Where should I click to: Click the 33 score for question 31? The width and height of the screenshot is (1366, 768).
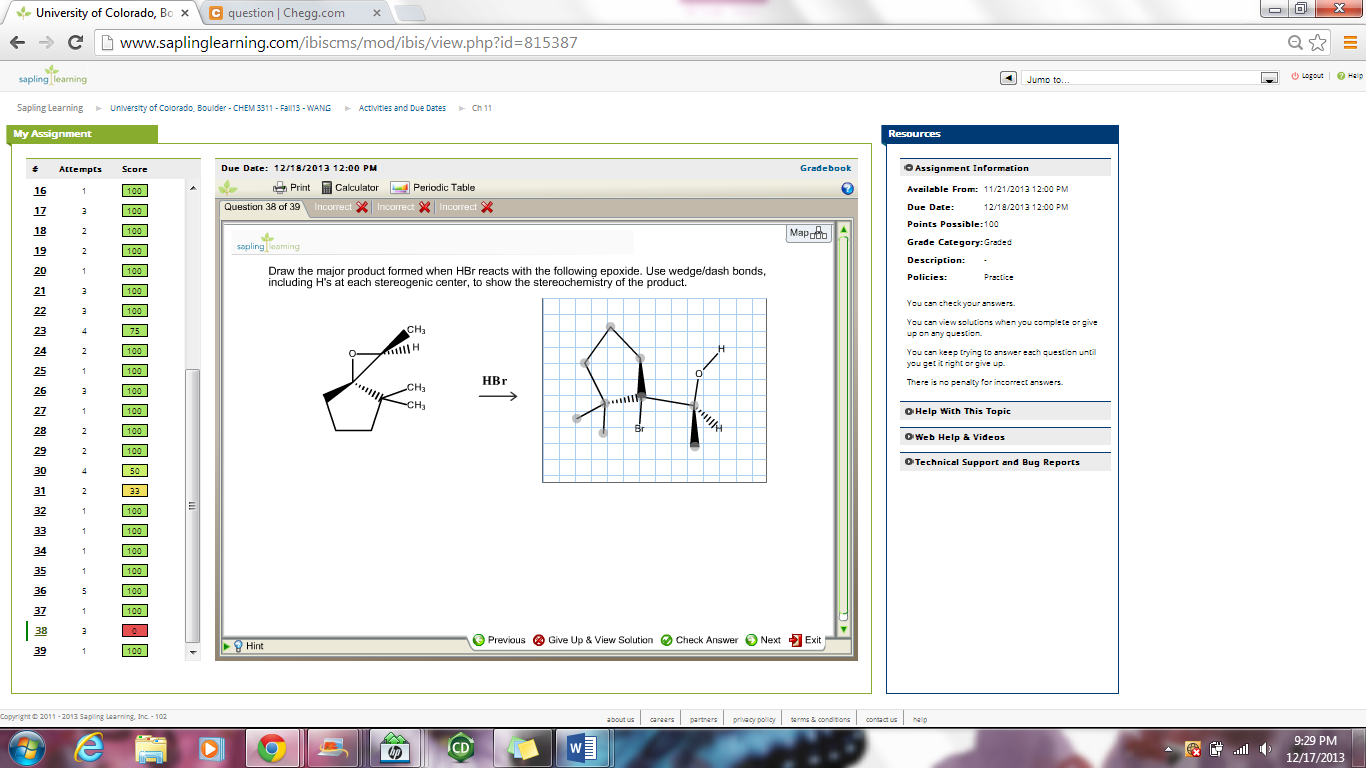click(x=135, y=491)
